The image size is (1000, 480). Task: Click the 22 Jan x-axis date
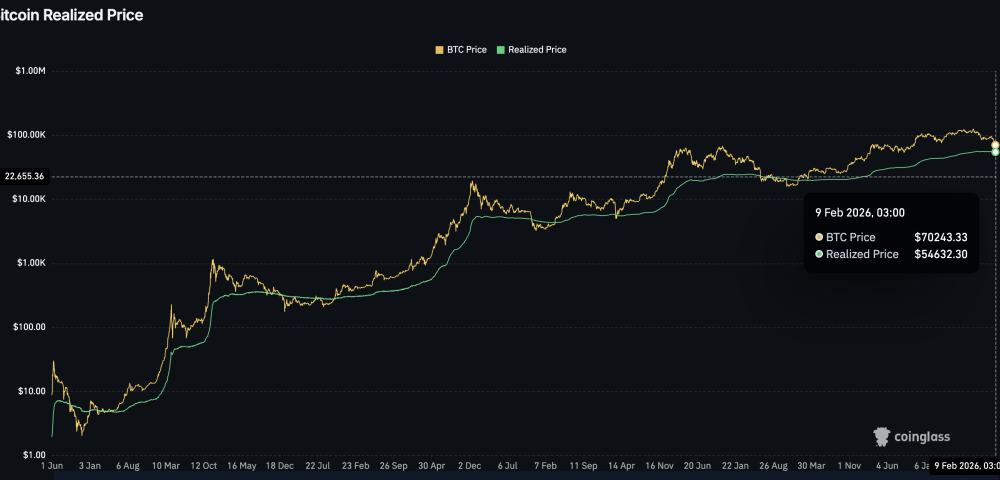(735, 467)
